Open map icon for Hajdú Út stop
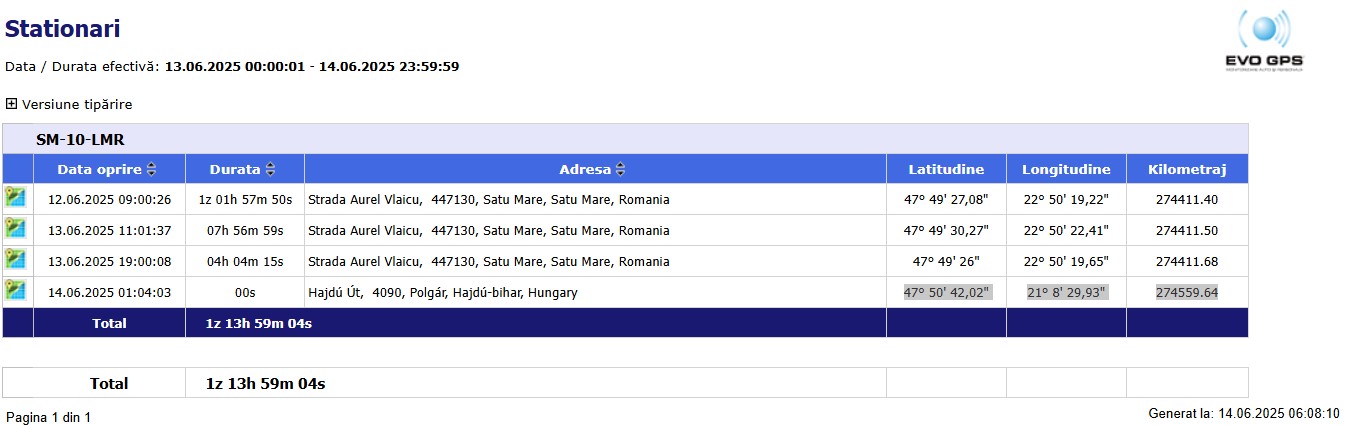 coord(14,290)
